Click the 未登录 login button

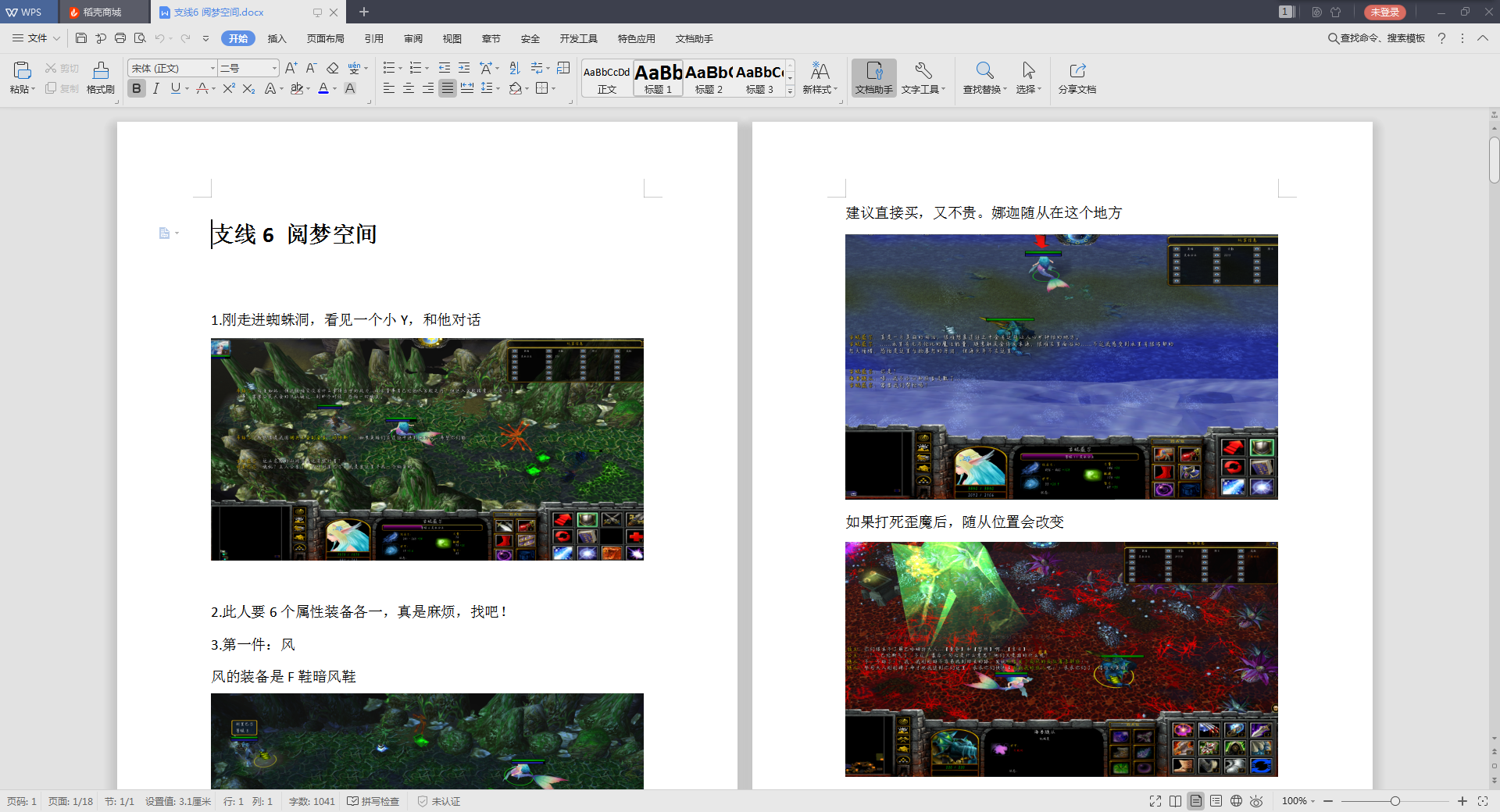click(1385, 12)
